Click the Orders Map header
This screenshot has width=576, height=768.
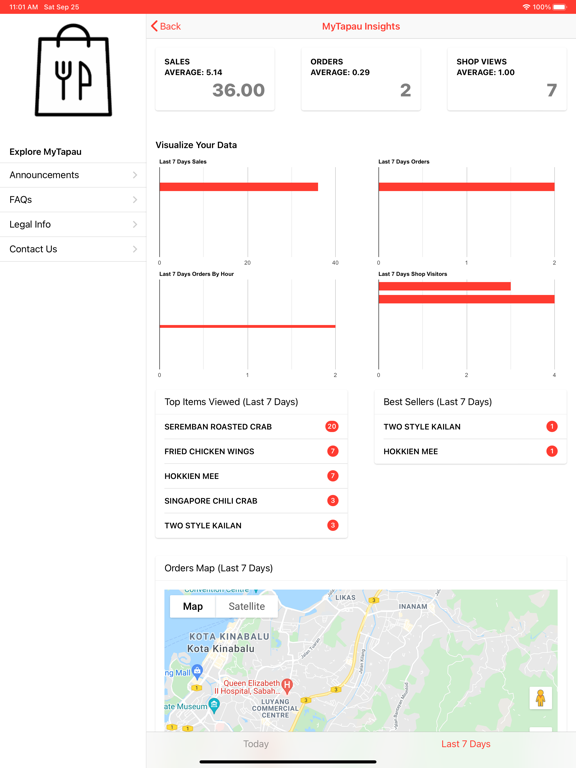[218, 568]
